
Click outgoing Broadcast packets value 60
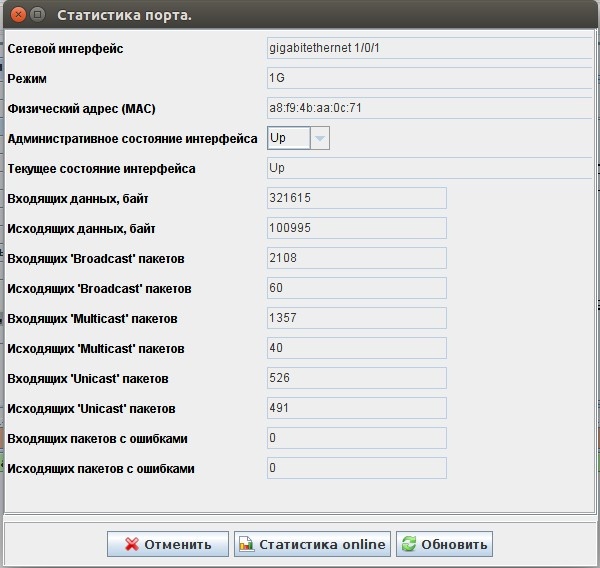click(x=357, y=288)
